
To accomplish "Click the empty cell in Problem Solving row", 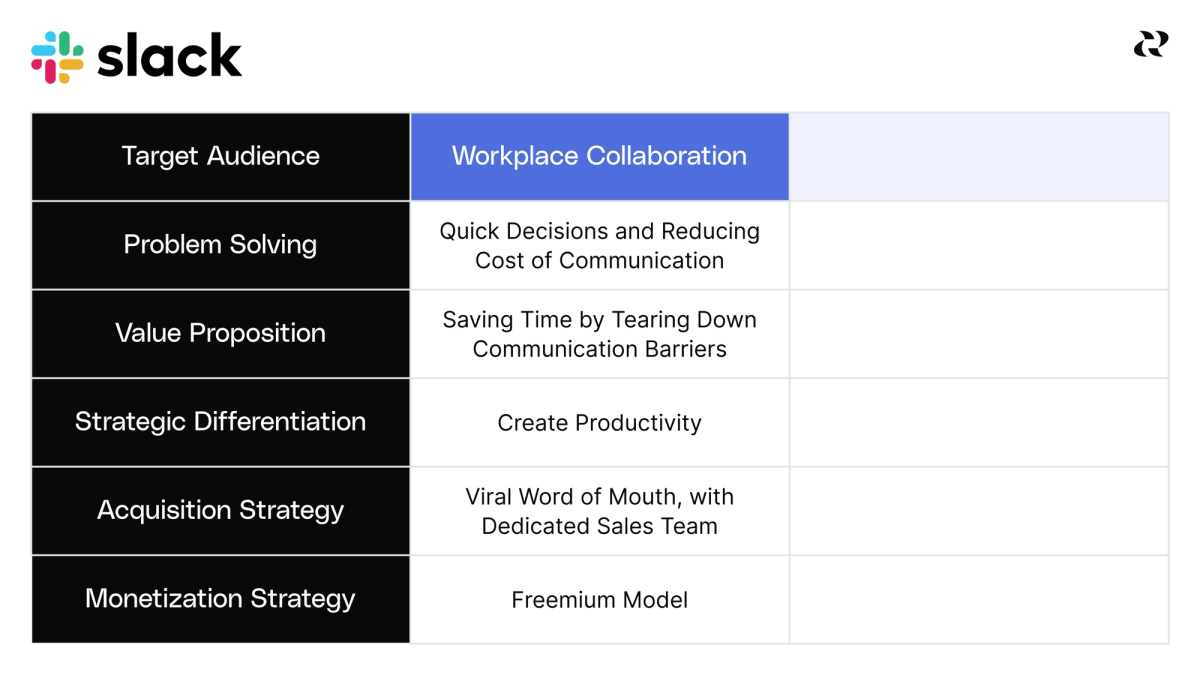I will 979,245.
